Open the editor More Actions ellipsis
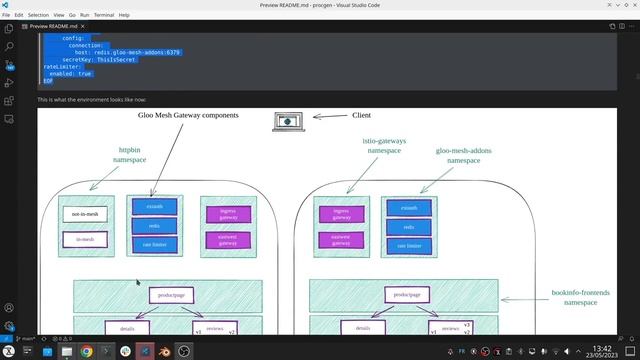This screenshot has width=640, height=360. click(x=632, y=26)
